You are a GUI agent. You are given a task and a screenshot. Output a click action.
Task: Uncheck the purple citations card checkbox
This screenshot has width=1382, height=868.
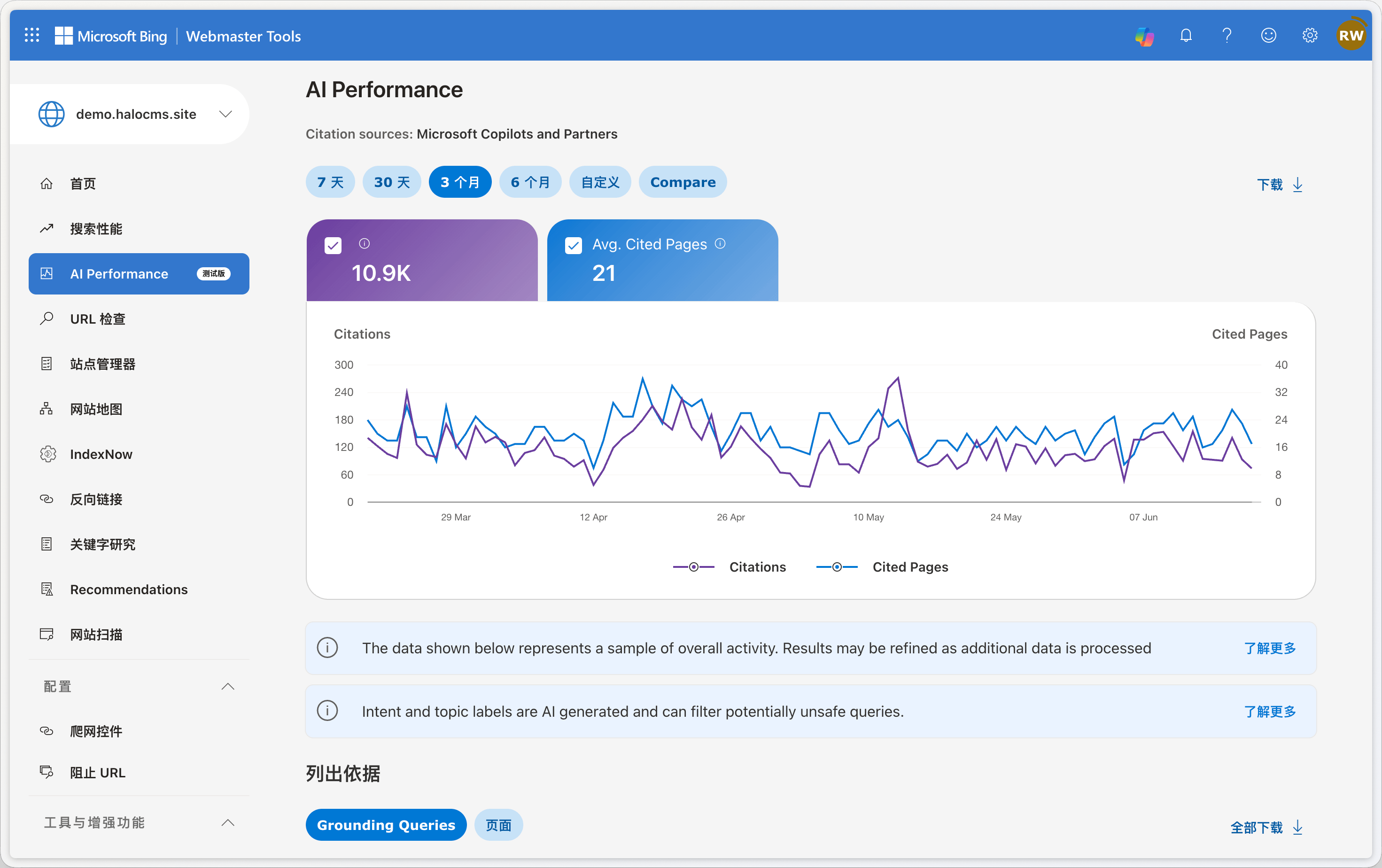coord(333,246)
